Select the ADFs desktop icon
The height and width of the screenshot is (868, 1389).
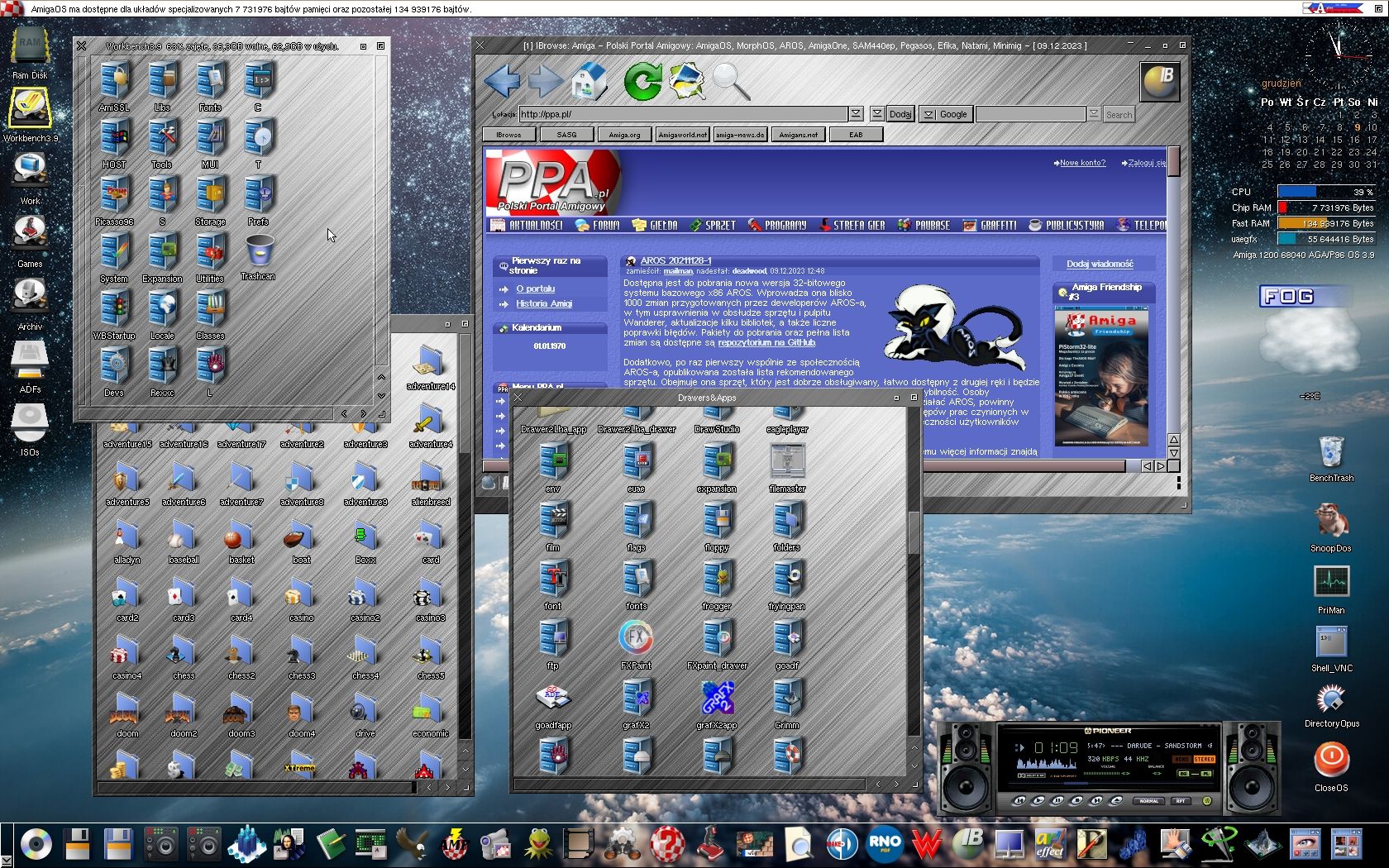(30, 366)
